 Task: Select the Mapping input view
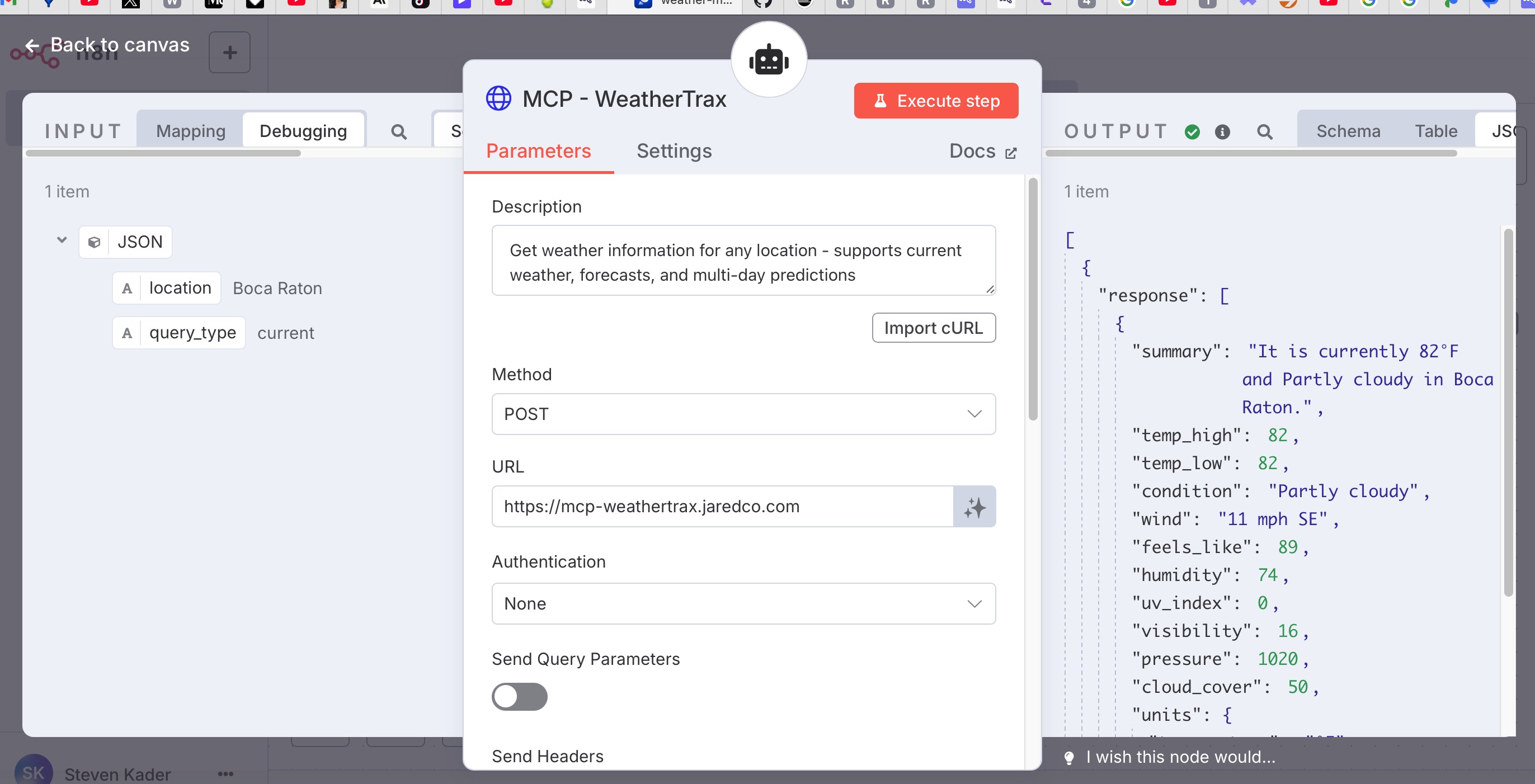(x=191, y=130)
